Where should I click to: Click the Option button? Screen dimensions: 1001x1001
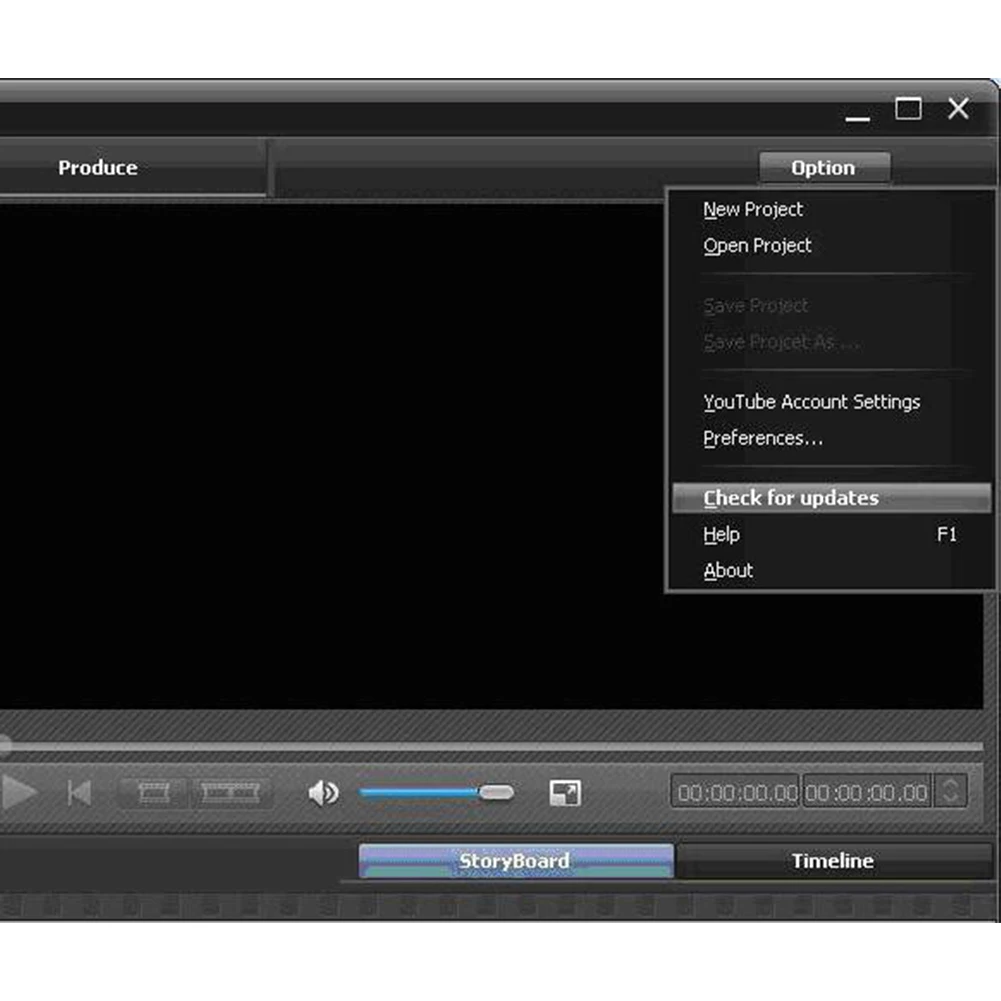(x=824, y=167)
